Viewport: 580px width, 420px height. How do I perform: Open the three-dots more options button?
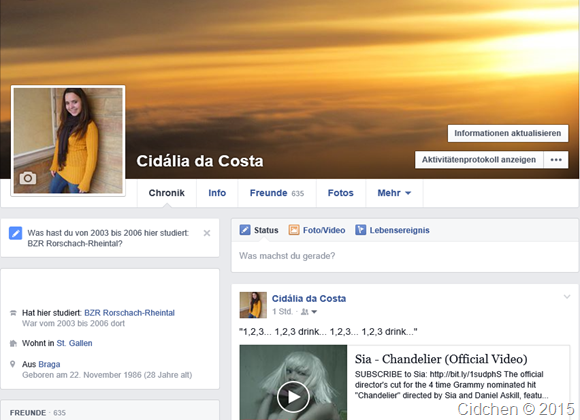coord(556,159)
